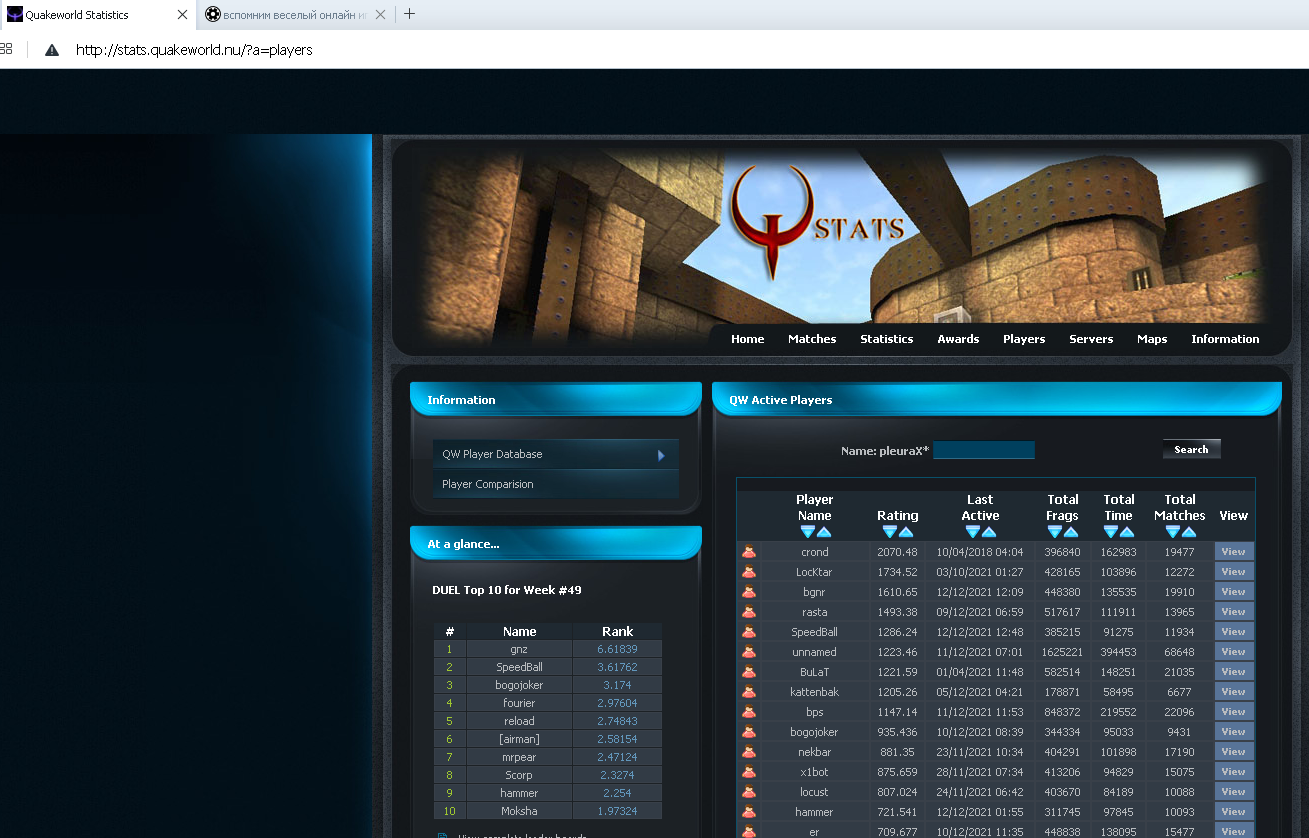Open the Servers menu item
Screen dimensions: 1309x838
point(1091,339)
